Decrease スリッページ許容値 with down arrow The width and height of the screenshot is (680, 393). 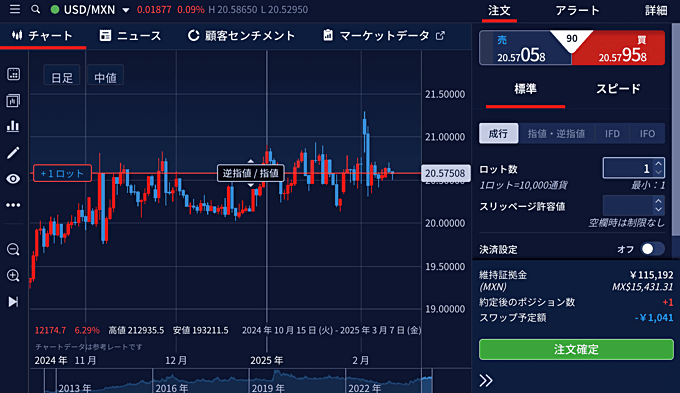(x=658, y=210)
